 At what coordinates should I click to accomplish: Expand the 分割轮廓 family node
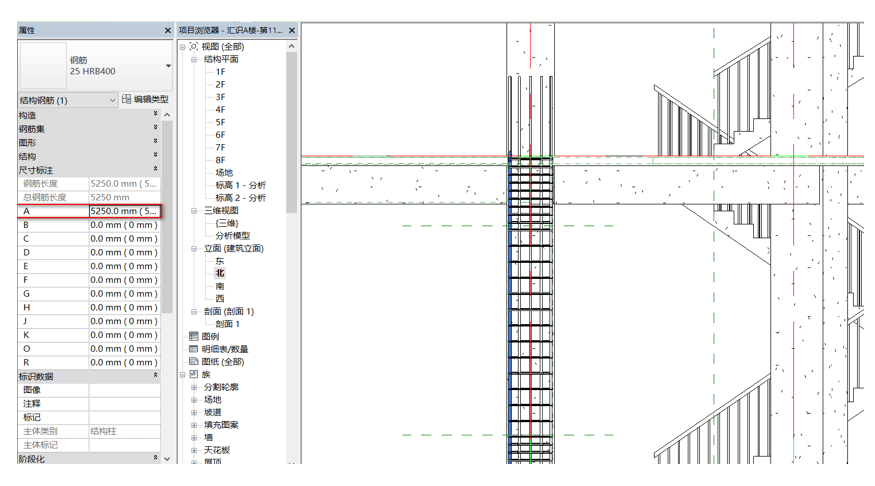coord(195,387)
